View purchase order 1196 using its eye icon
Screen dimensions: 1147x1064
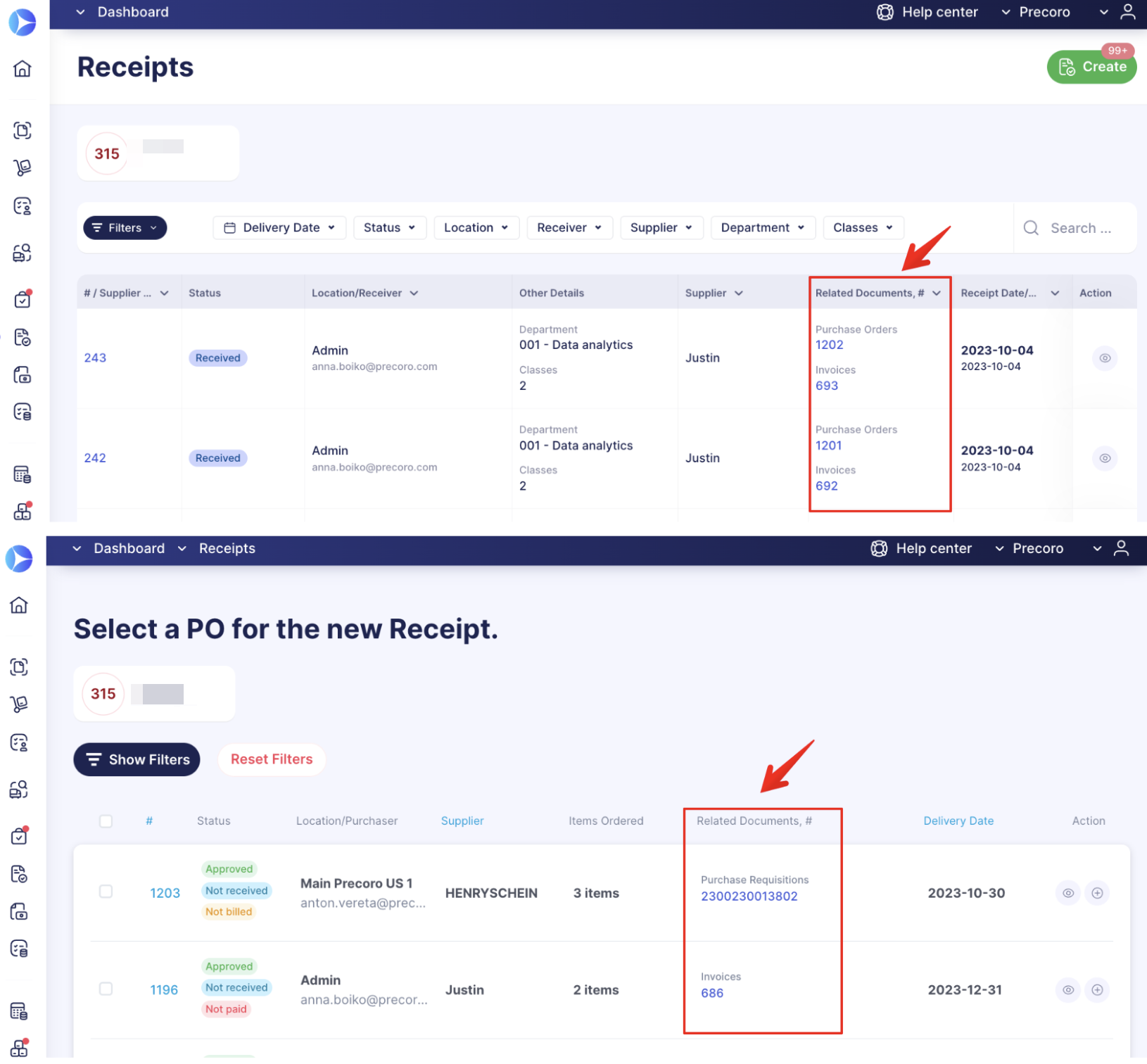[x=1068, y=990]
